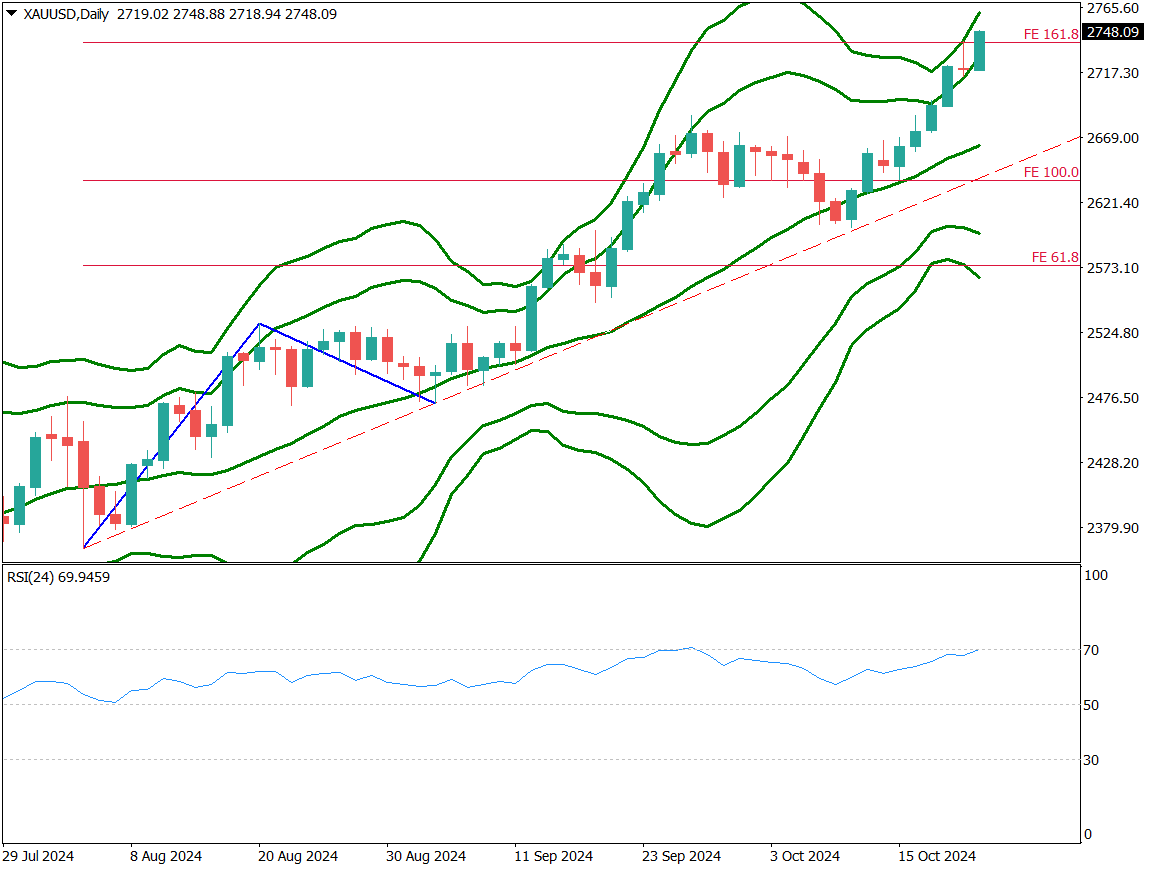Image resolution: width=1152 pixels, height=870 pixels.
Task: Click the current price tag 2748.09
Action: pos(1113,33)
